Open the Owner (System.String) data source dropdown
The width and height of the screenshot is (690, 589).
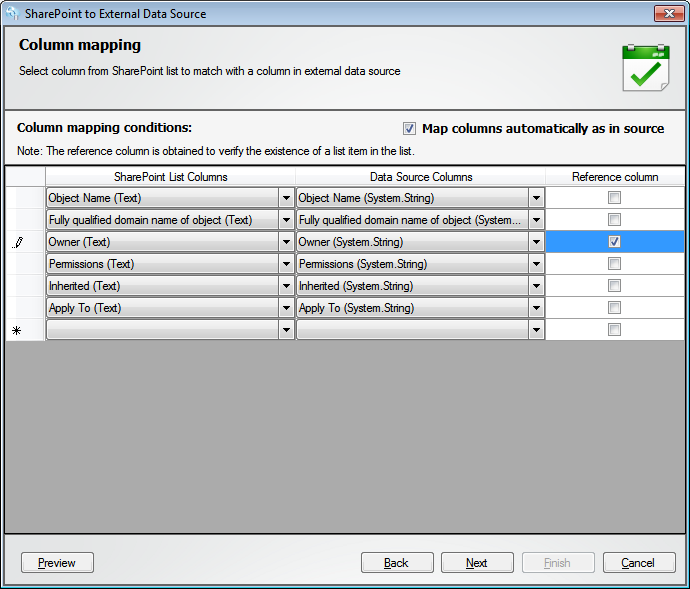tap(536, 242)
